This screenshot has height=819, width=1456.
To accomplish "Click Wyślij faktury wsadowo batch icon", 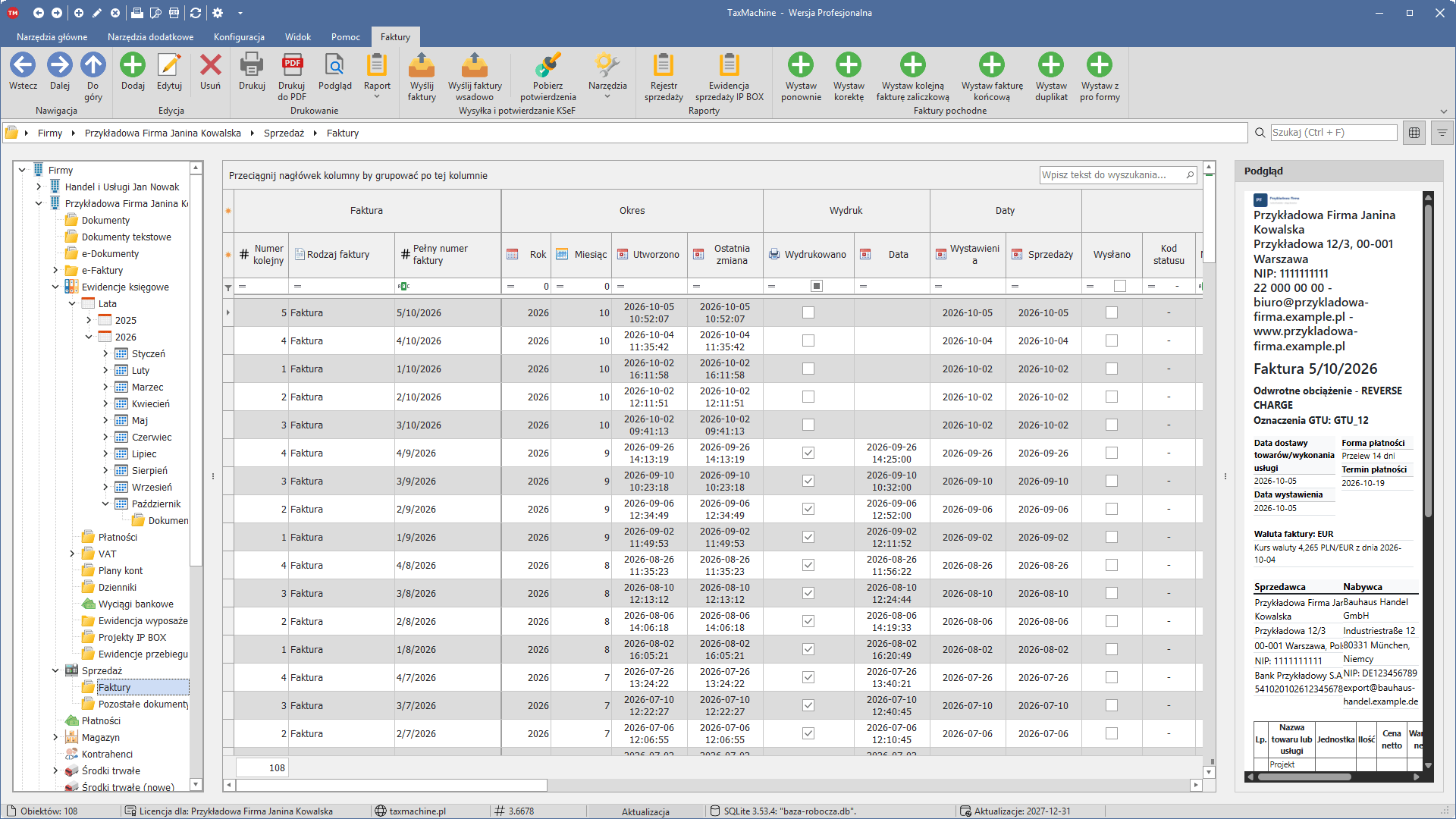I will (475, 65).
